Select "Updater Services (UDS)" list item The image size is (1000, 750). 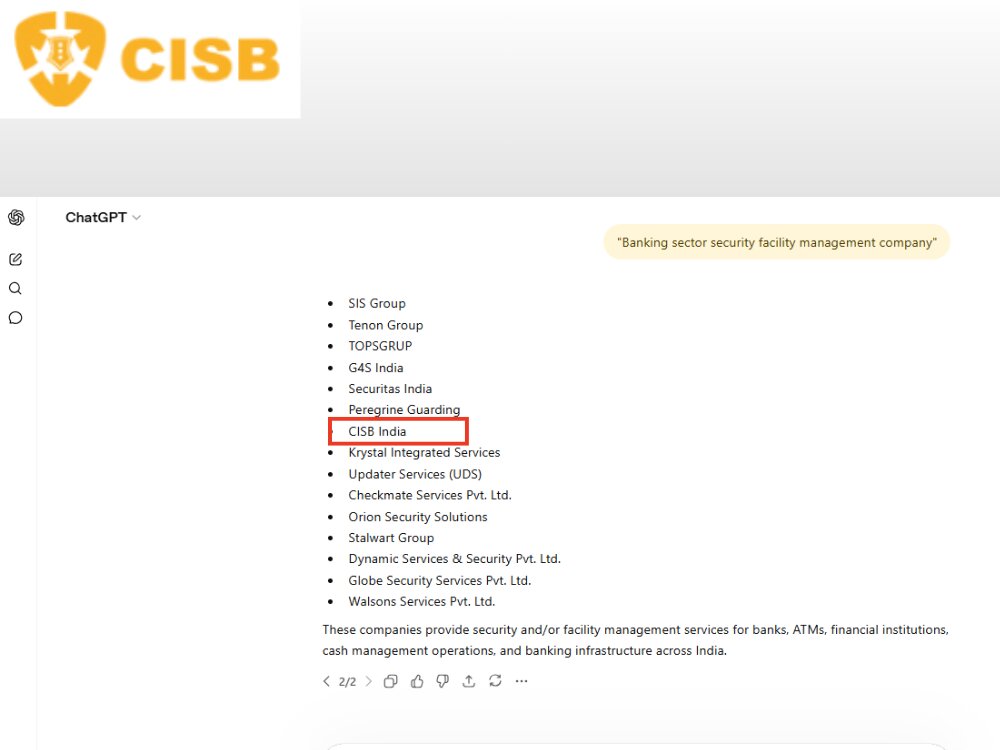(x=415, y=474)
